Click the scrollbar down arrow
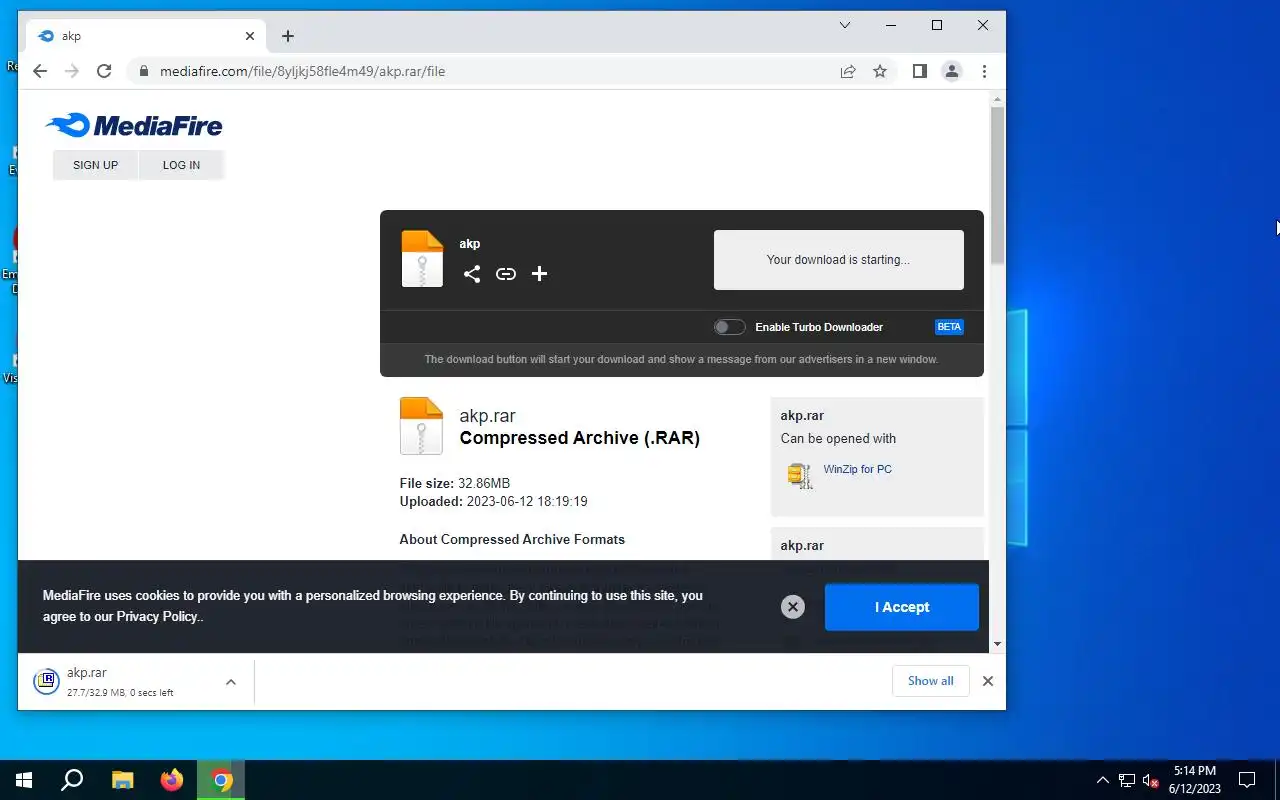 tap(997, 644)
